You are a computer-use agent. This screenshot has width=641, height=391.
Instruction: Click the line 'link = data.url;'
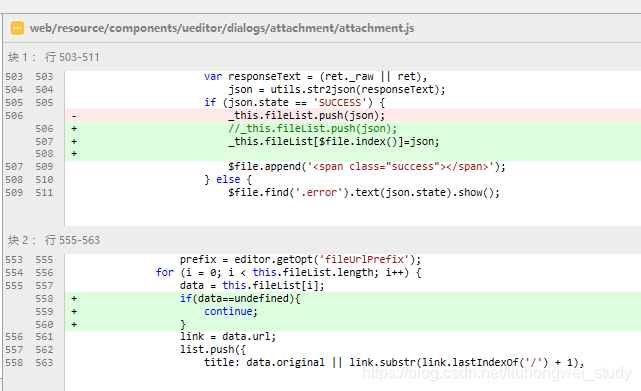coord(228,337)
